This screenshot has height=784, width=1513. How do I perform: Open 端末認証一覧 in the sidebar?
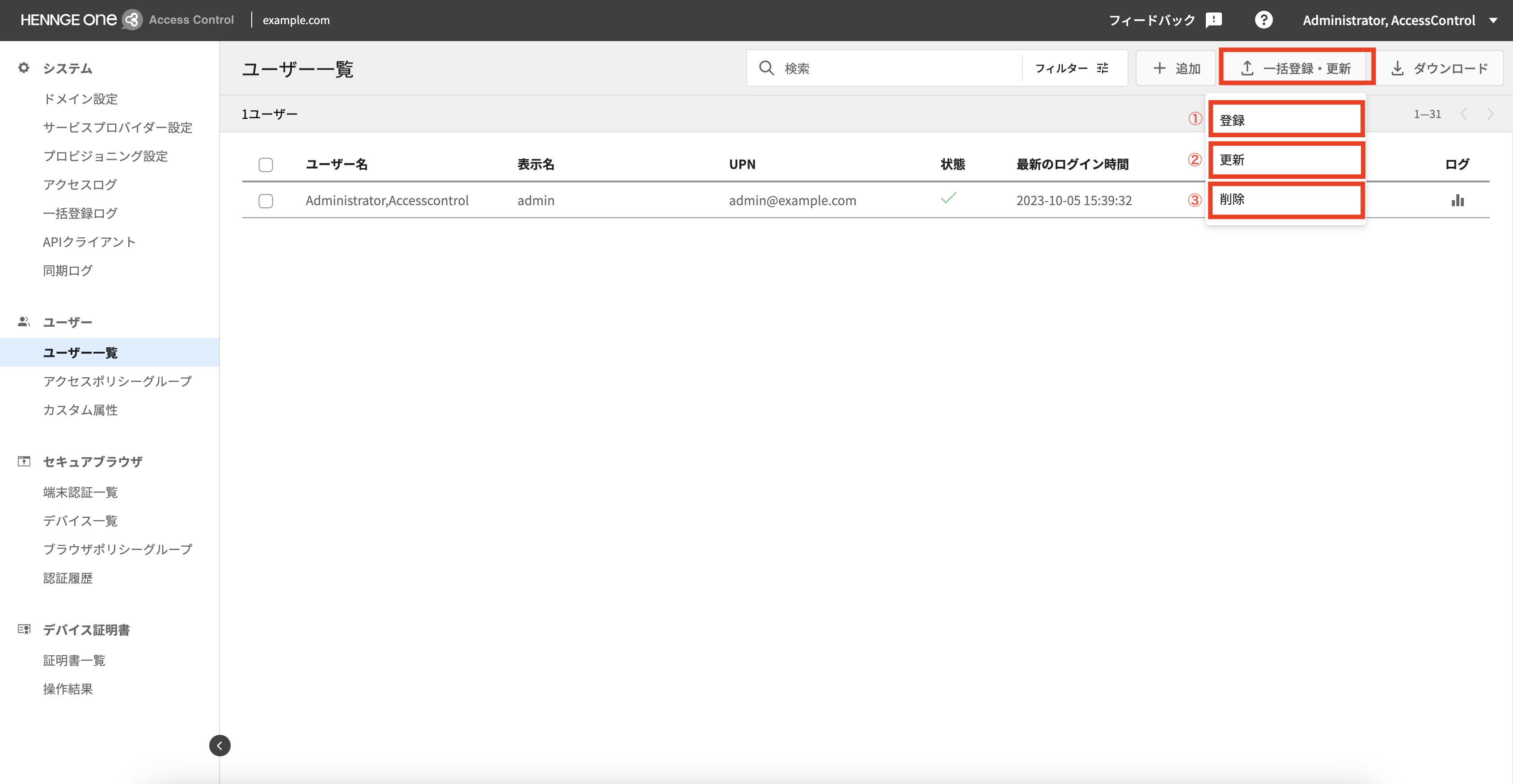(80, 492)
